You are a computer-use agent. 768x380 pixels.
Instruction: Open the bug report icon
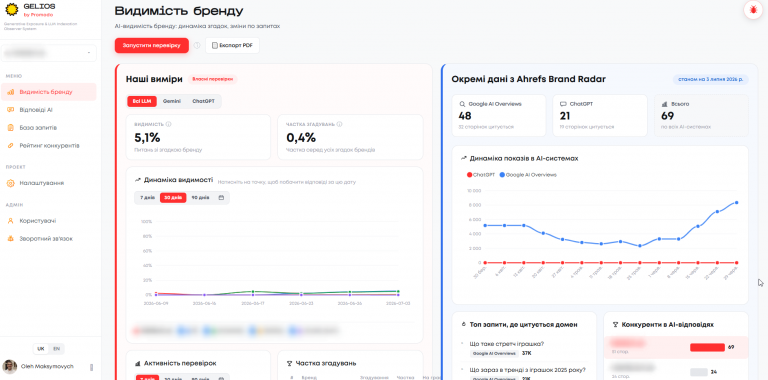(753, 10)
